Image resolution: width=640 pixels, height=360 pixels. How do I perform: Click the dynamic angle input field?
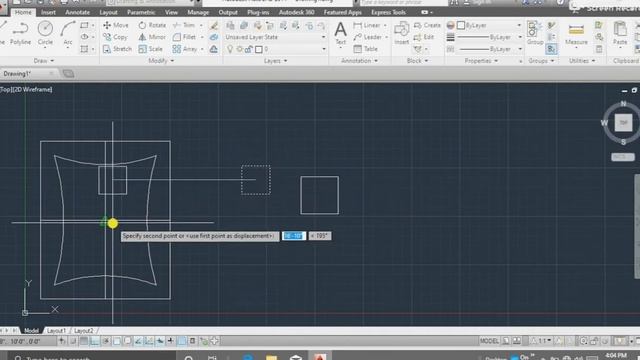click(x=320, y=236)
